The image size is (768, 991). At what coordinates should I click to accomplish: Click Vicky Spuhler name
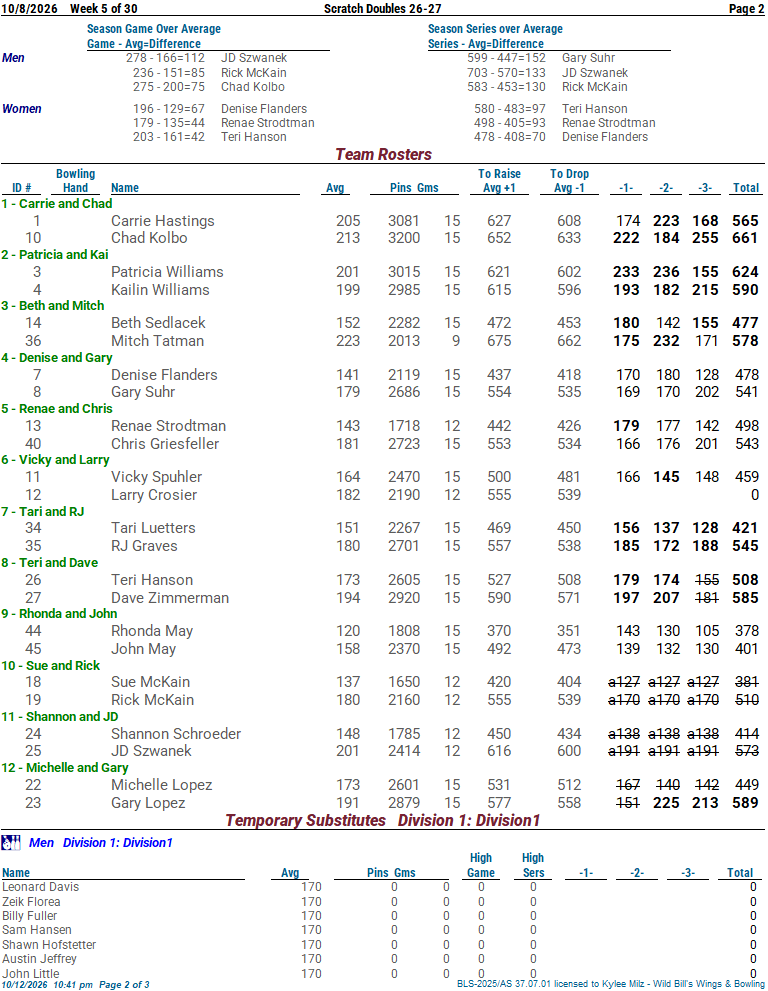157,477
